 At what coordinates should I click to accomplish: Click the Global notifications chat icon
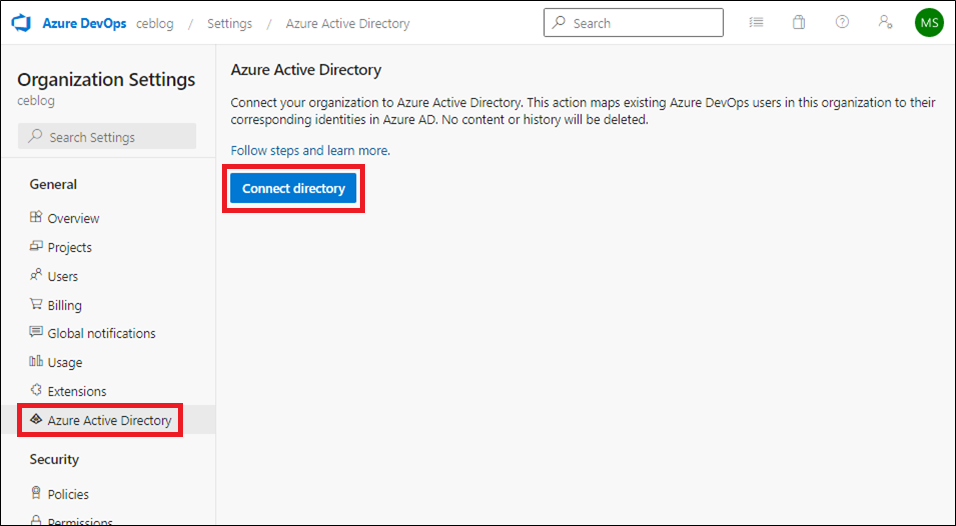click(36, 333)
